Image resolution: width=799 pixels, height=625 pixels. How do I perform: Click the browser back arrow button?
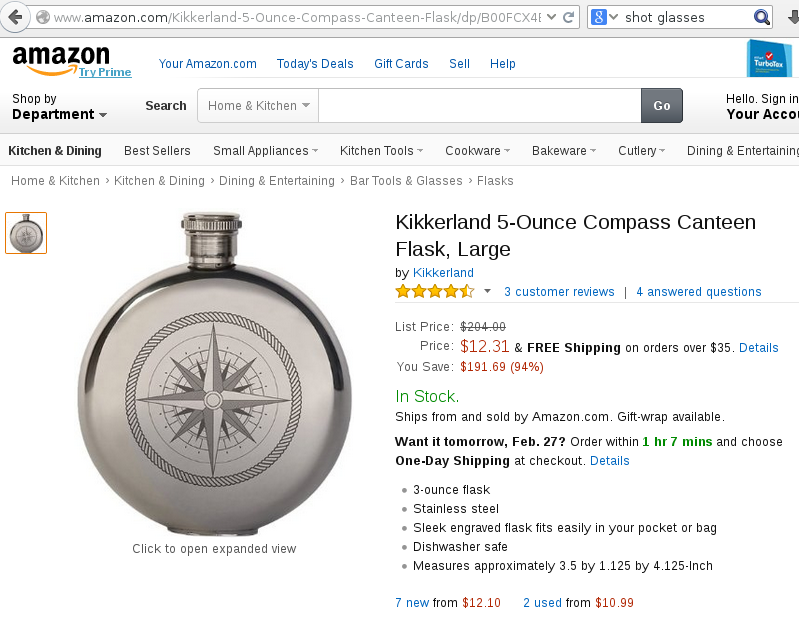14,17
